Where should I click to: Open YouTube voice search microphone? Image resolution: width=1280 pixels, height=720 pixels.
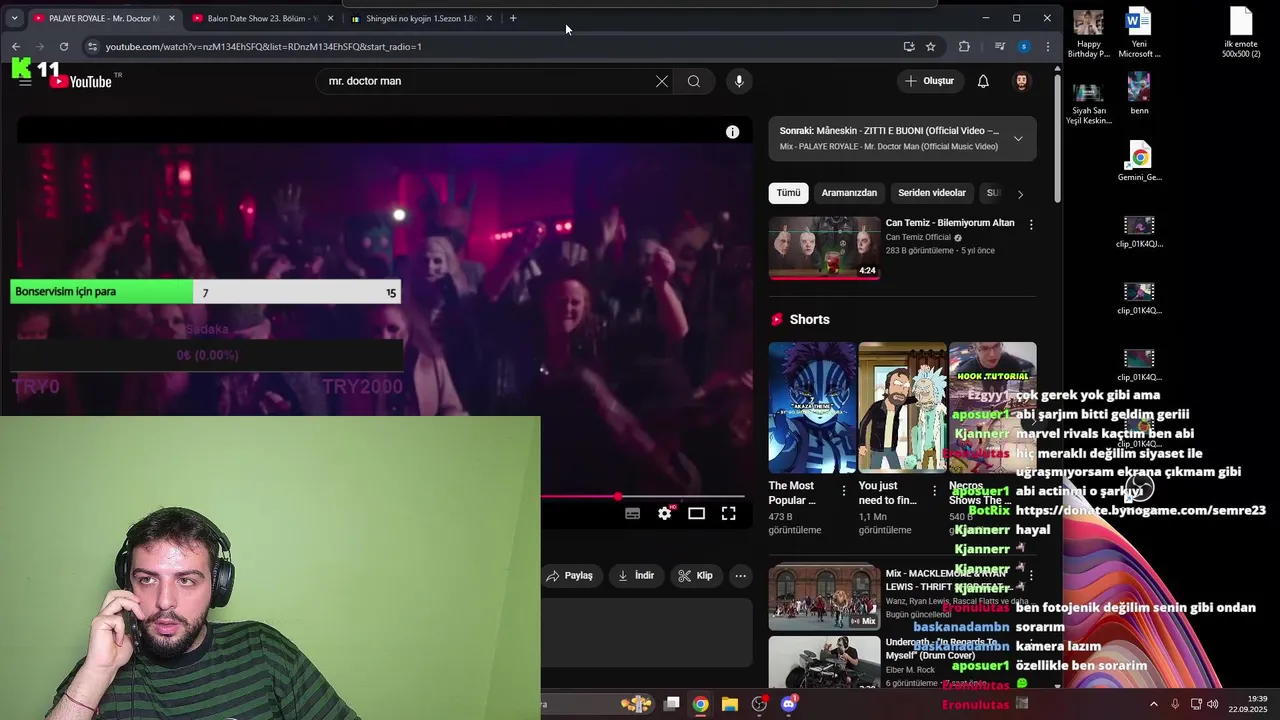click(739, 81)
